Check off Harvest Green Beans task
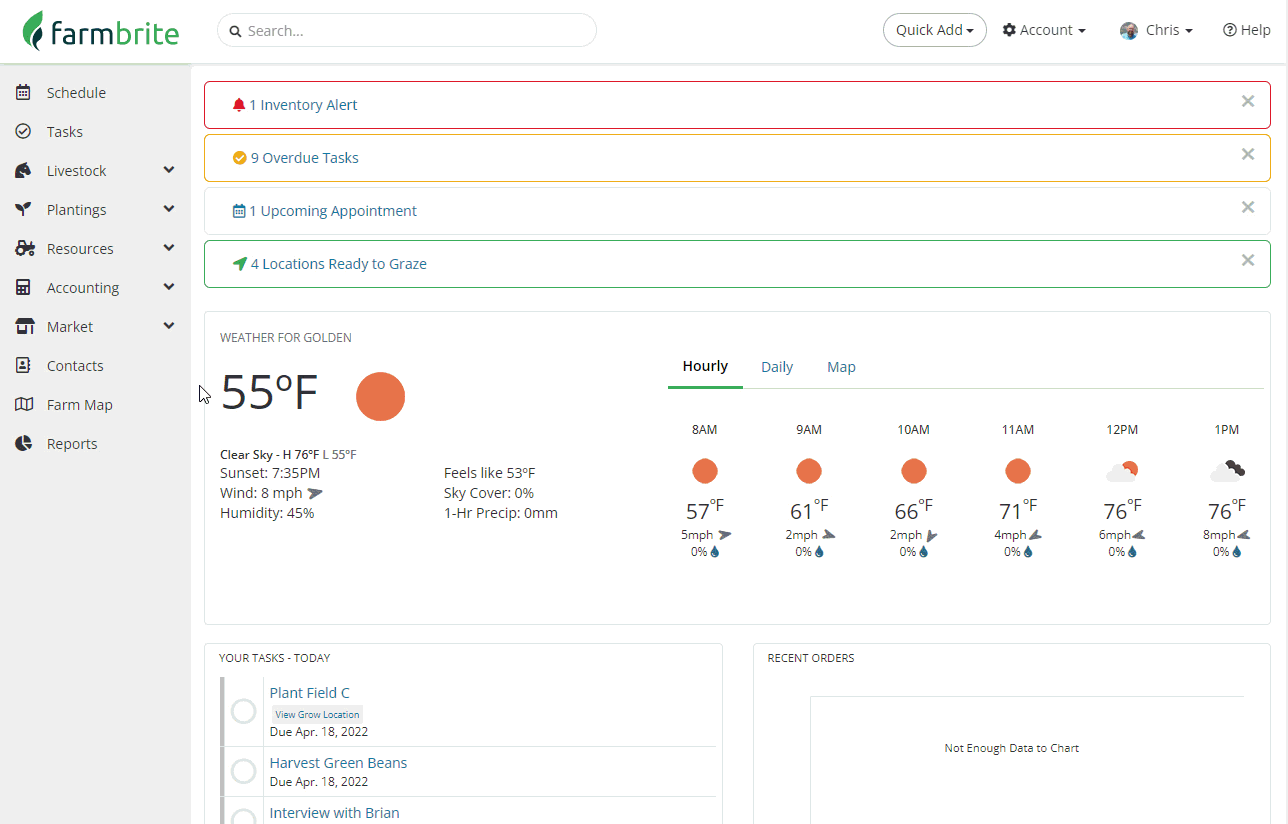The height and width of the screenshot is (824, 1288). click(244, 771)
